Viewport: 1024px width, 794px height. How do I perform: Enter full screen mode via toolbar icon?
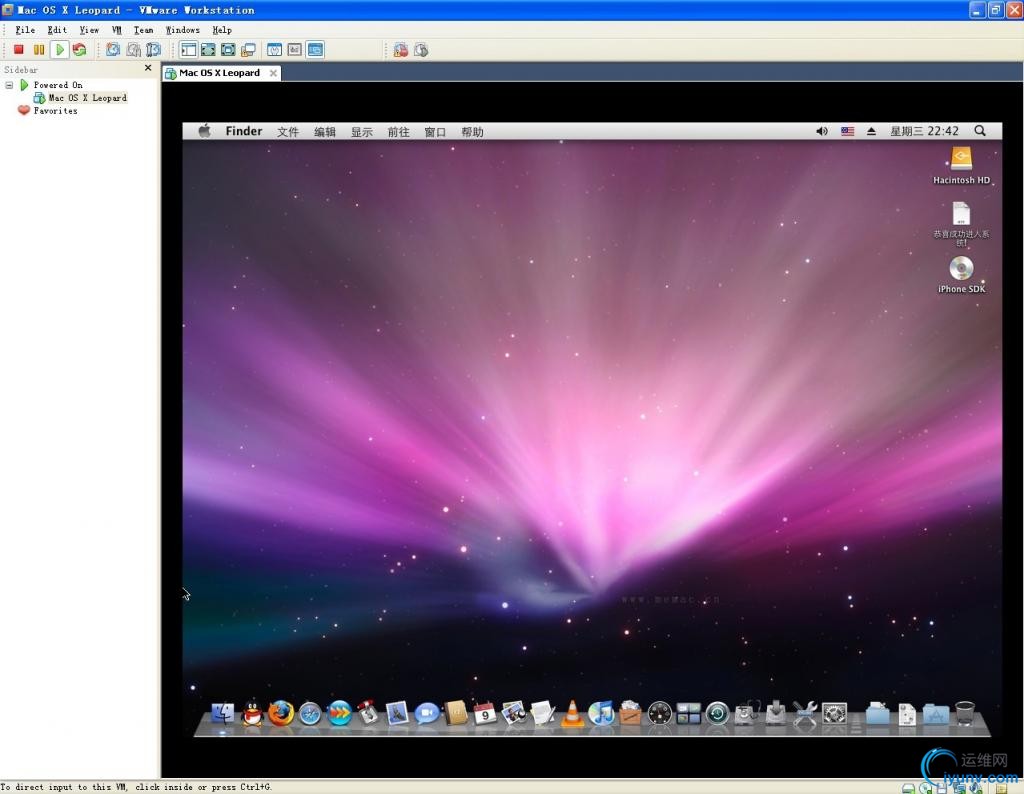coord(208,50)
